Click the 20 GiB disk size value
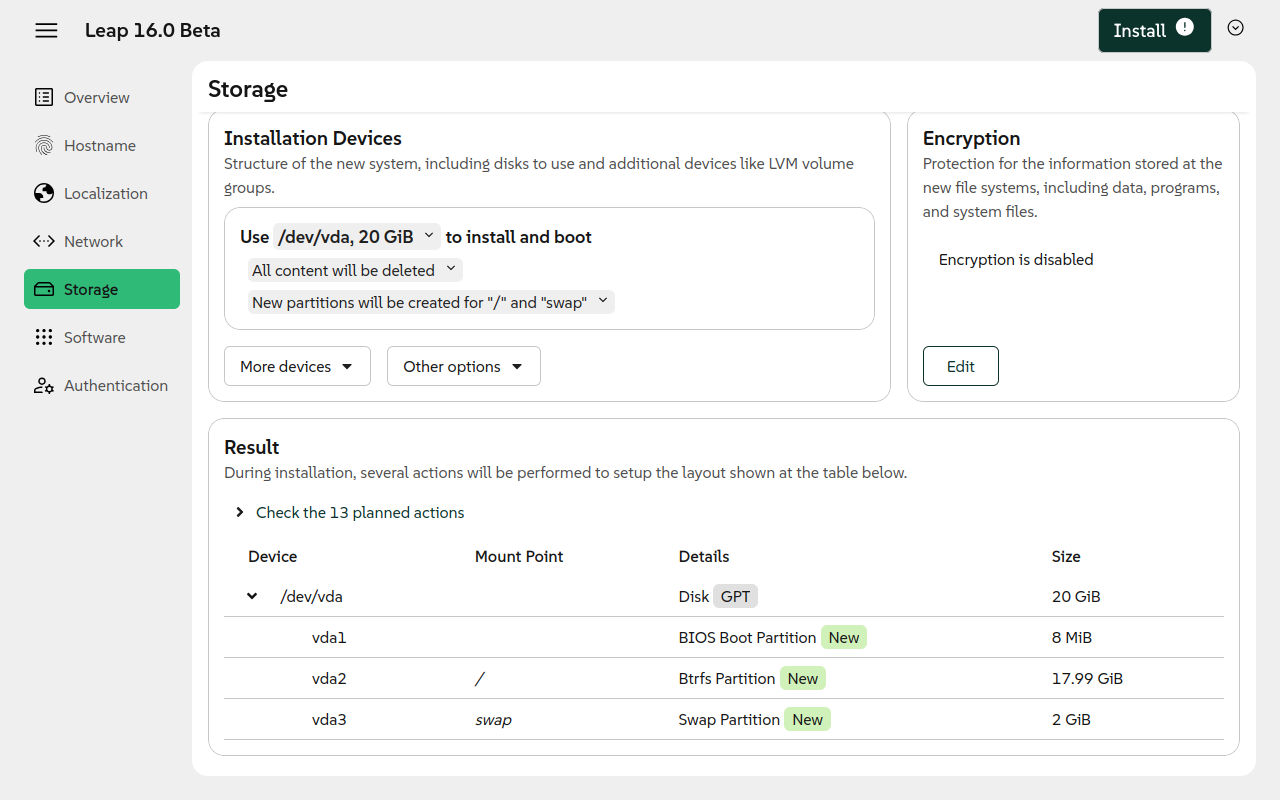 (x=1076, y=596)
